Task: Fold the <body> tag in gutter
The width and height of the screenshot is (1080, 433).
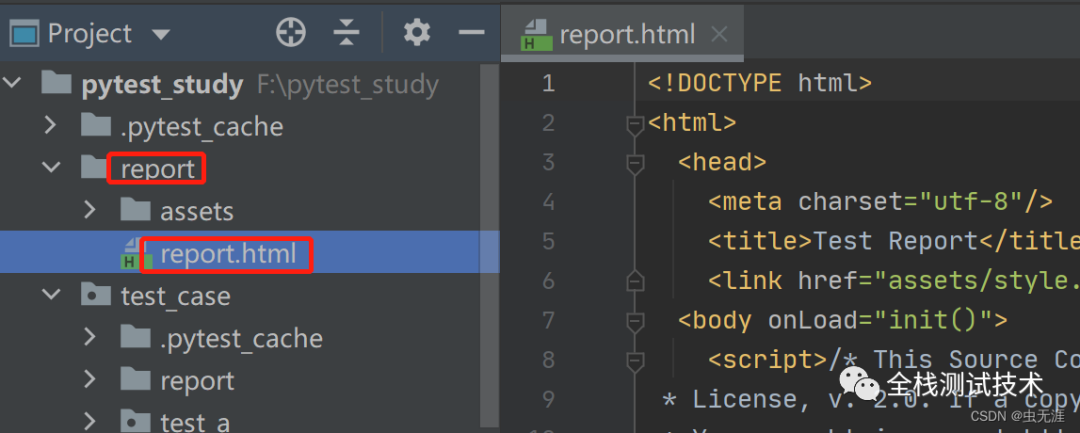Action: (634, 321)
